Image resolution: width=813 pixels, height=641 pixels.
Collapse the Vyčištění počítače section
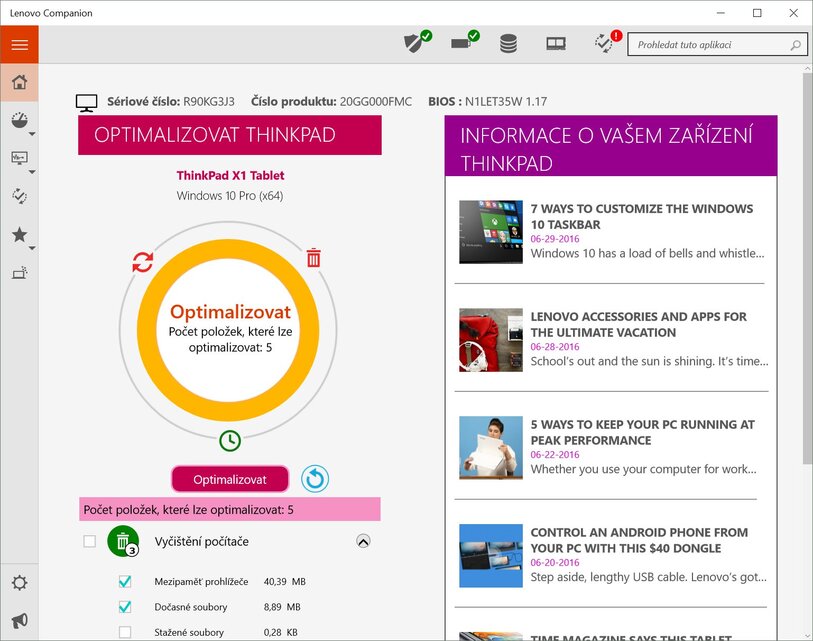click(x=363, y=540)
